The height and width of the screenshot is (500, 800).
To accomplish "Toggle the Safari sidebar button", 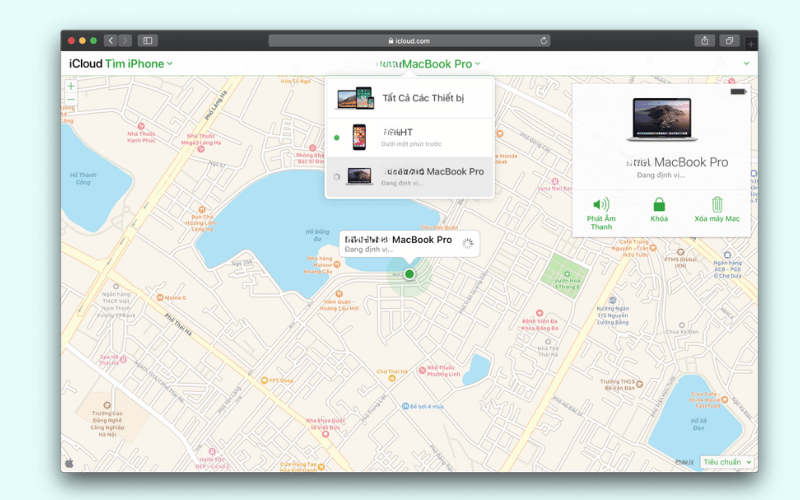I will (x=147, y=41).
